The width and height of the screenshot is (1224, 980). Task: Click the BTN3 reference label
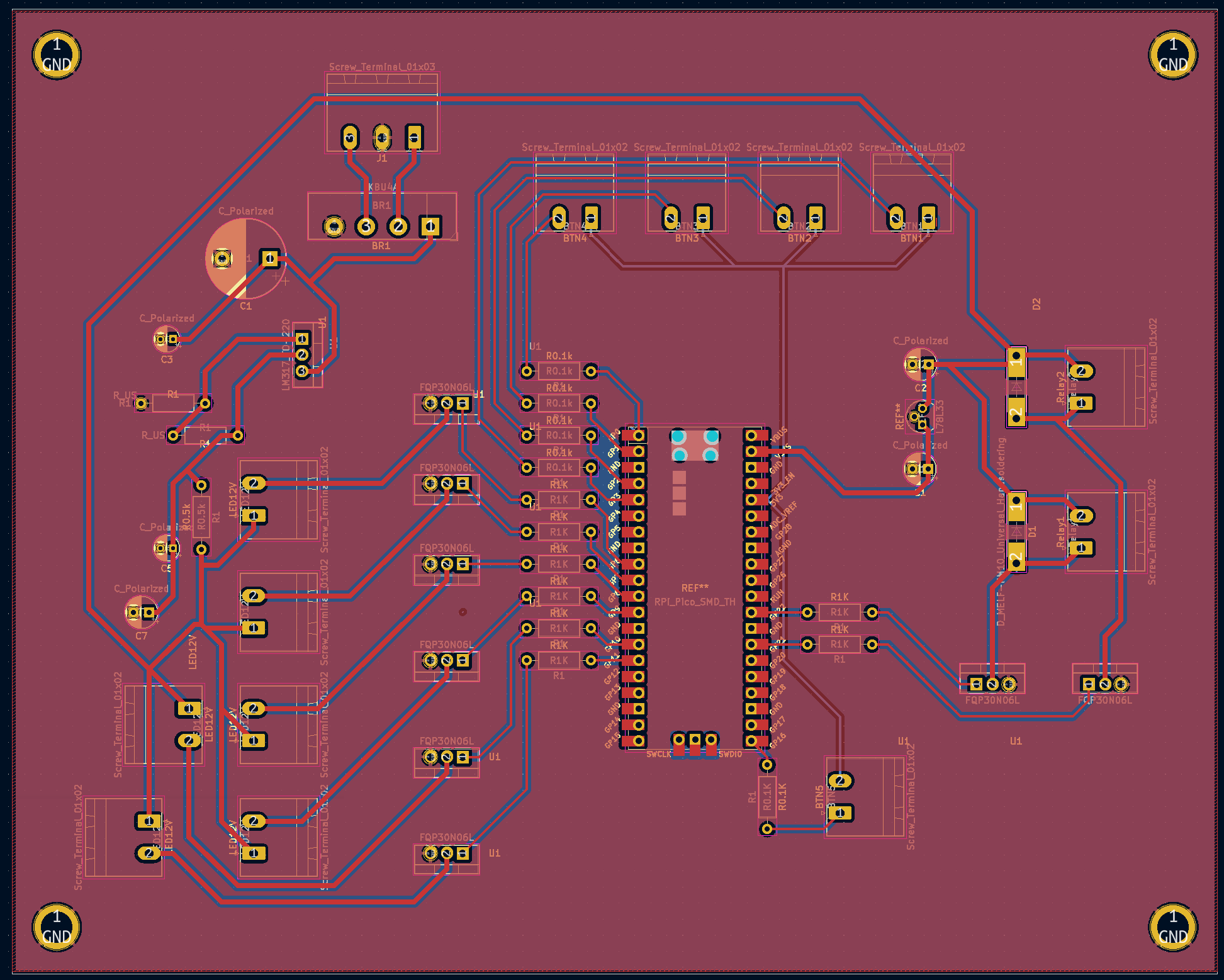click(x=687, y=239)
